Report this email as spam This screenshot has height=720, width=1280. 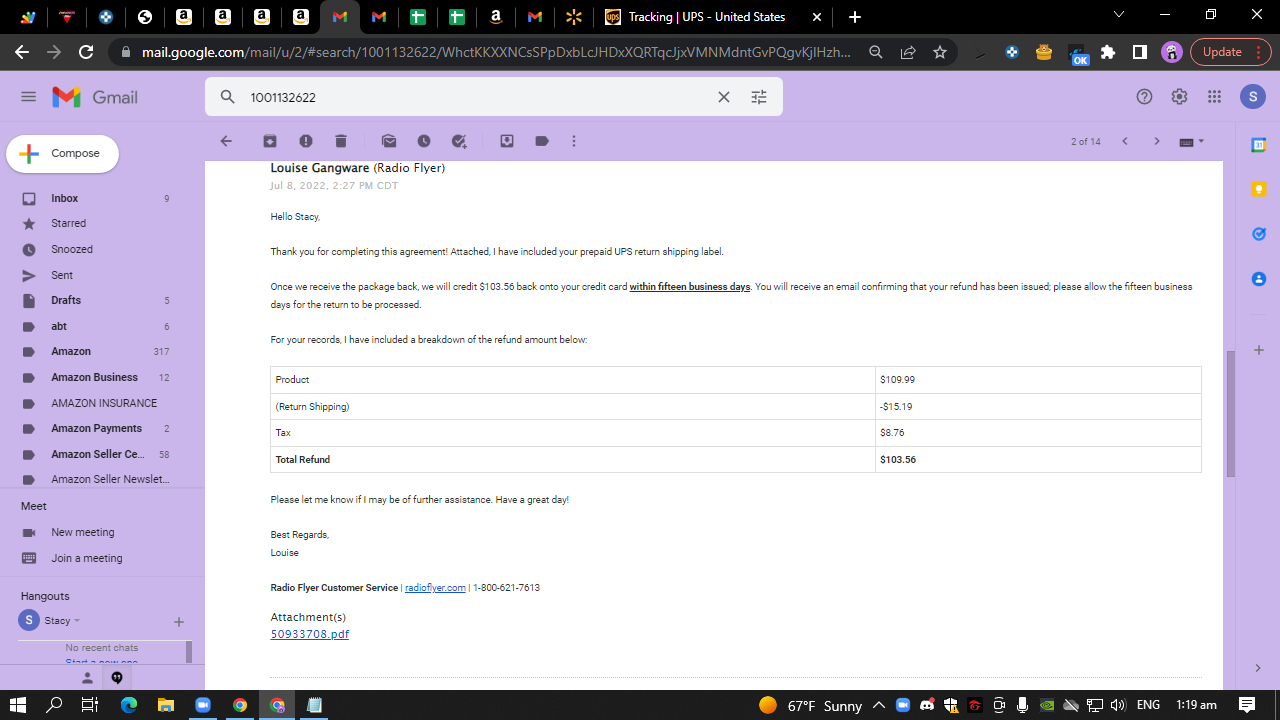coord(306,142)
